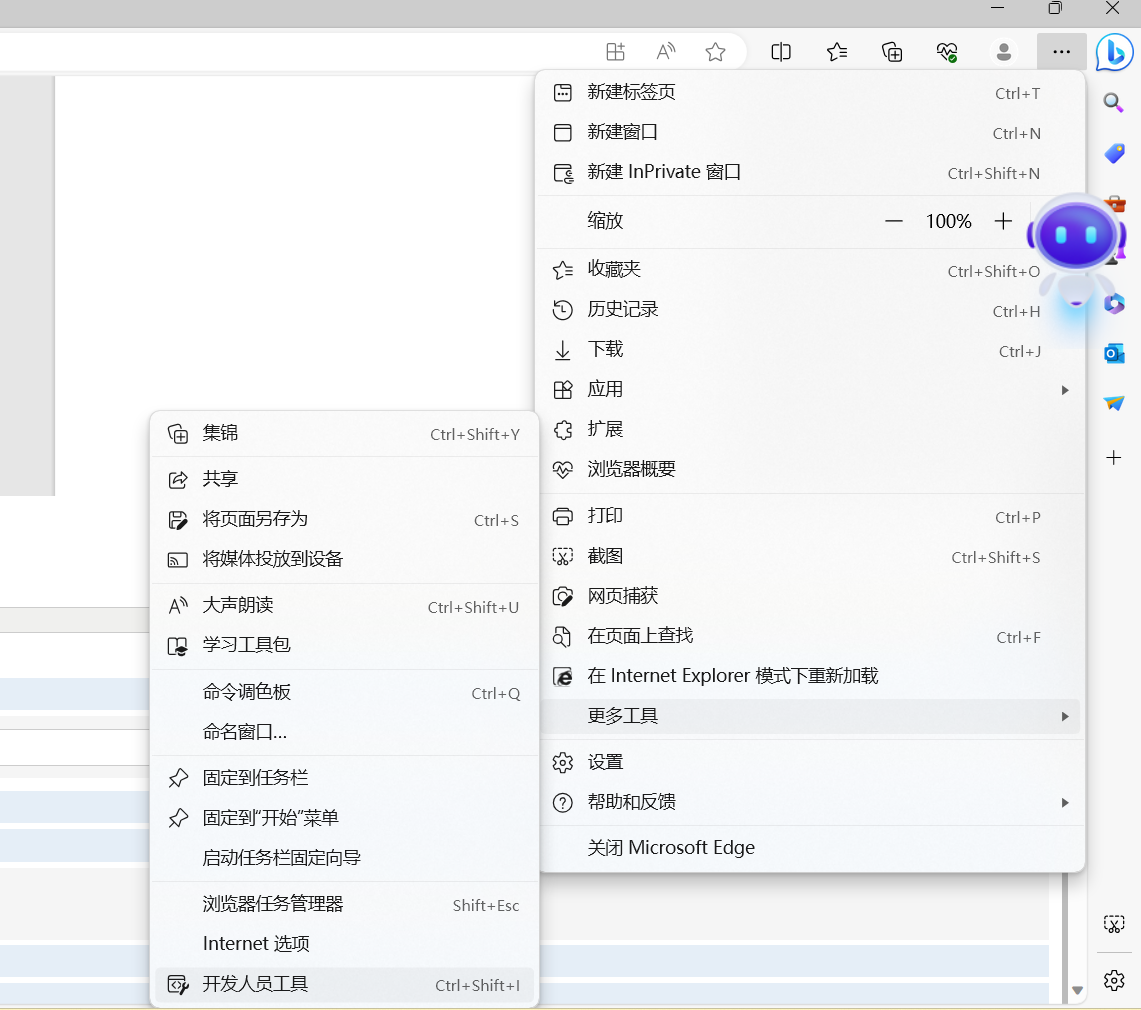The image size is (1141, 1010).
Task: Choose 网页捕获 menu entry
Action: point(811,597)
